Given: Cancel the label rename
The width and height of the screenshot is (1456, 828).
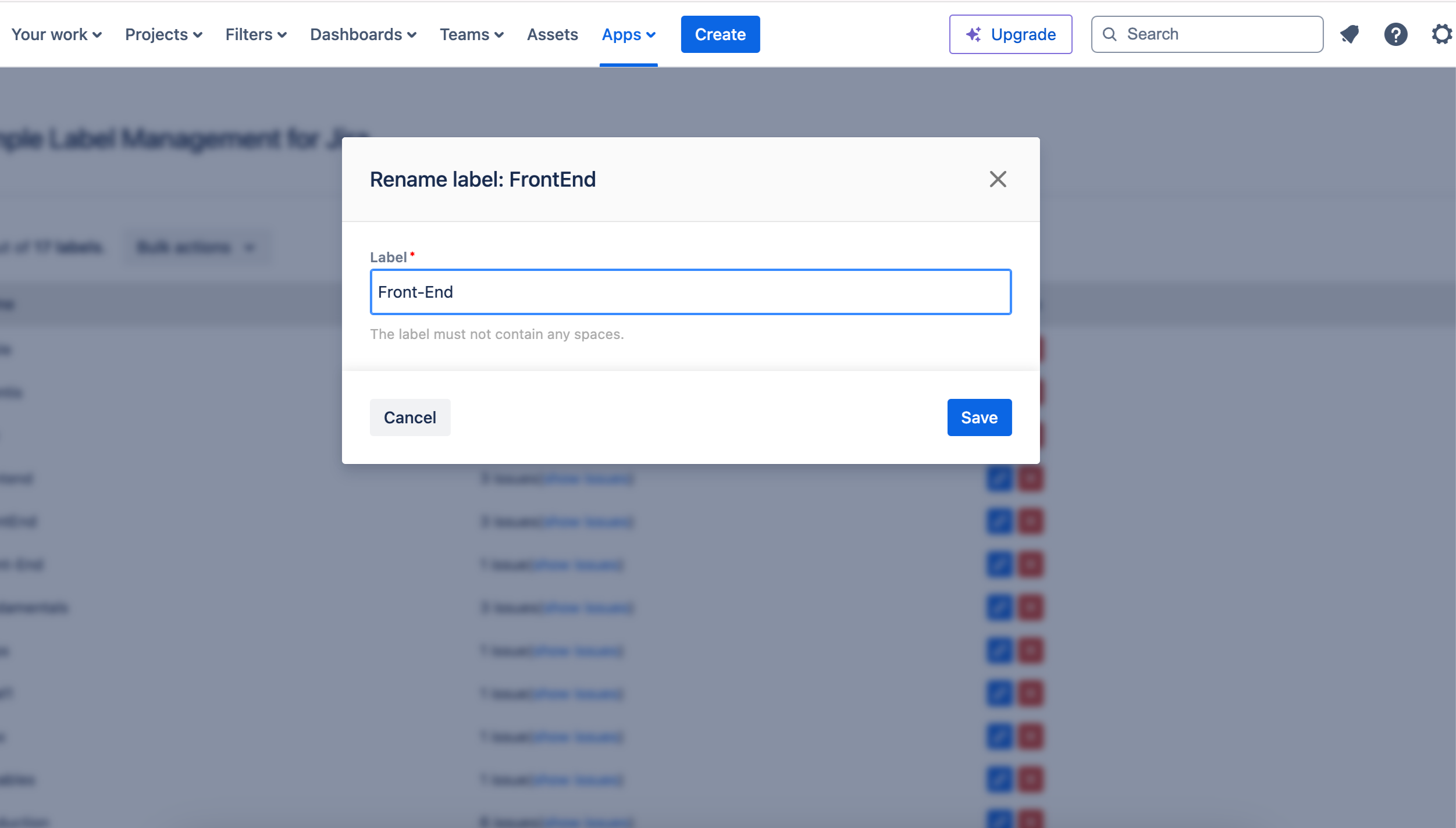Looking at the screenshot, I should pyautogui.click(x=410, y=417).
